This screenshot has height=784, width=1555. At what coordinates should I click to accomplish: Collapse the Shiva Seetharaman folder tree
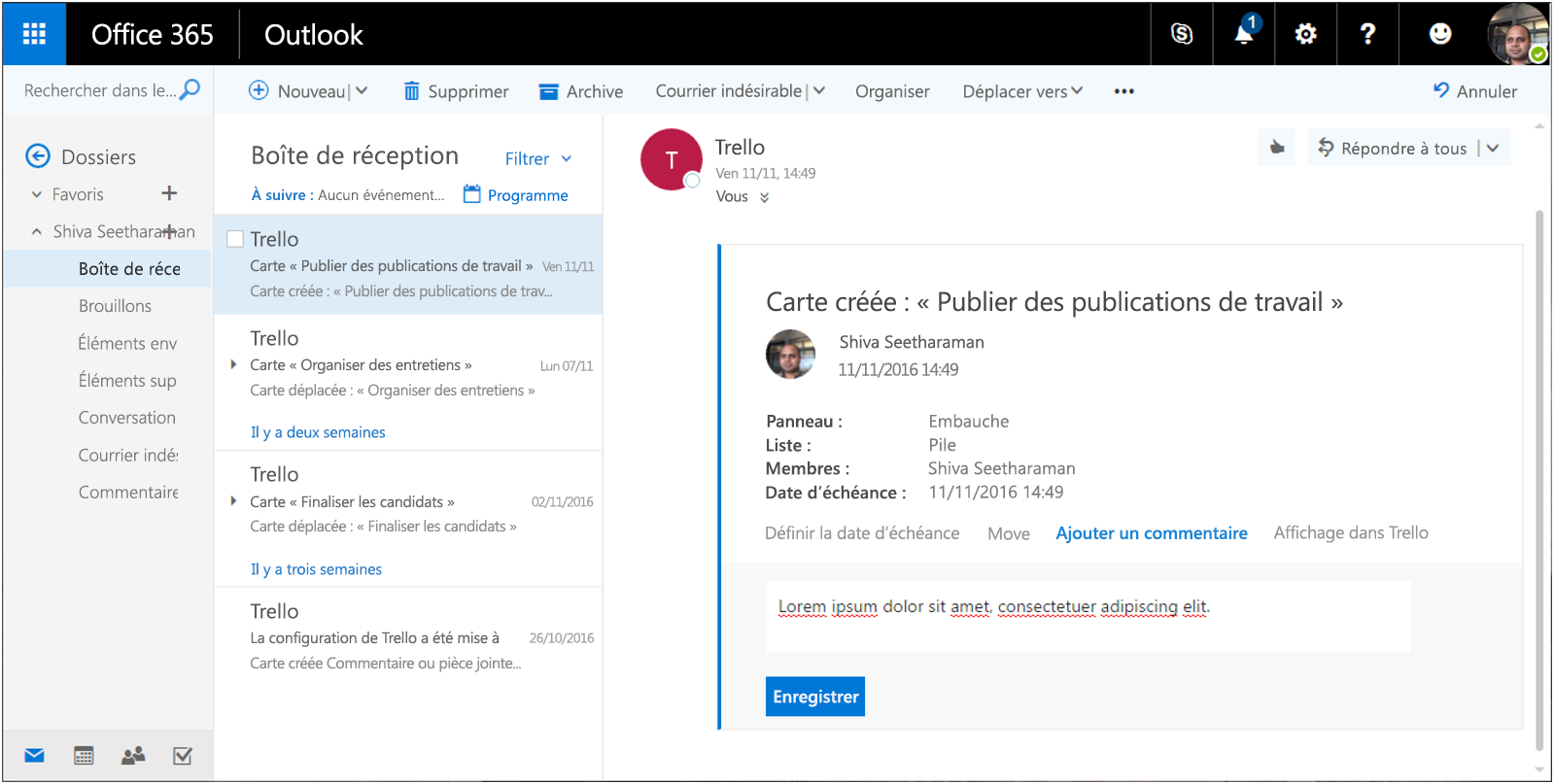pyautogui.click(x=37, y=231)
